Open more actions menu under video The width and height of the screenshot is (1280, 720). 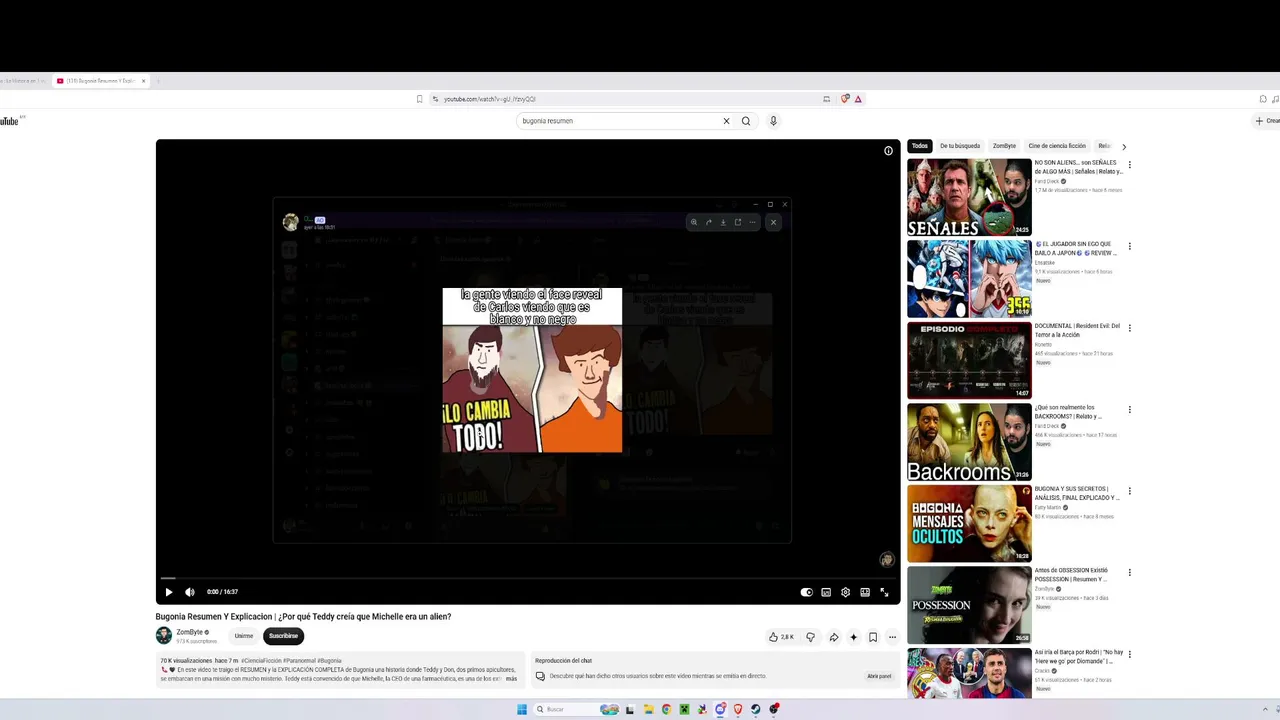click(892, 637)
